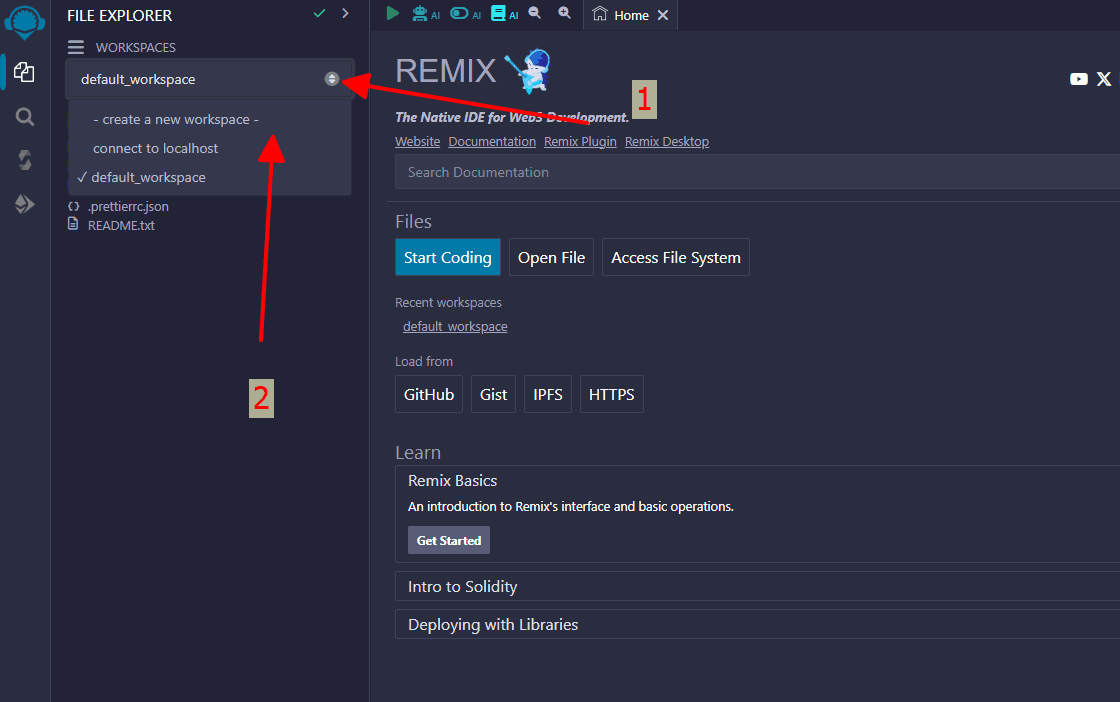This screenshot has height=702, width=1120.
Task: Open the Remix Plugin link
Action: click(x=580, y=141)
